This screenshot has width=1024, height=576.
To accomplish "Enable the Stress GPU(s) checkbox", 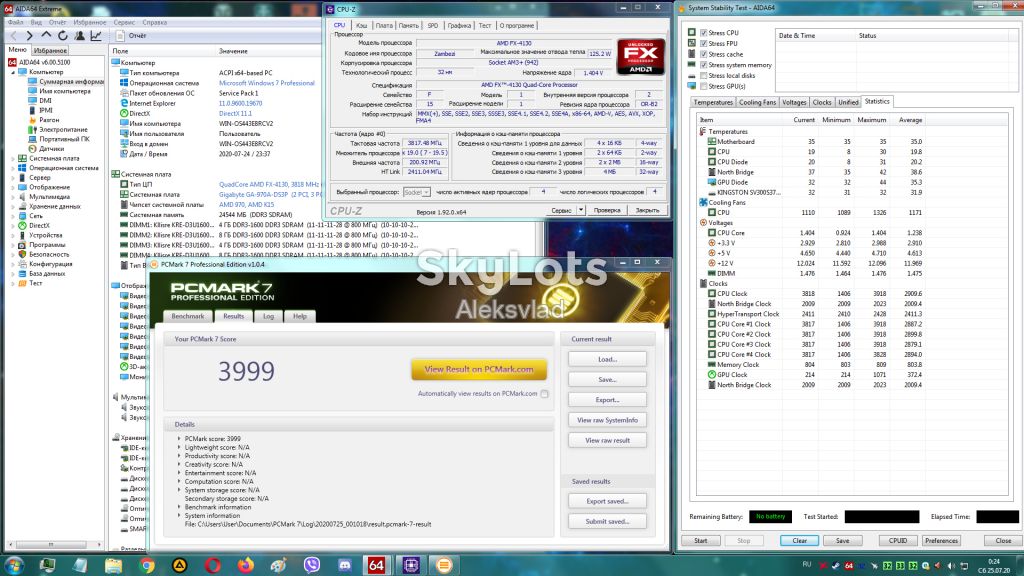I will 703,86.
